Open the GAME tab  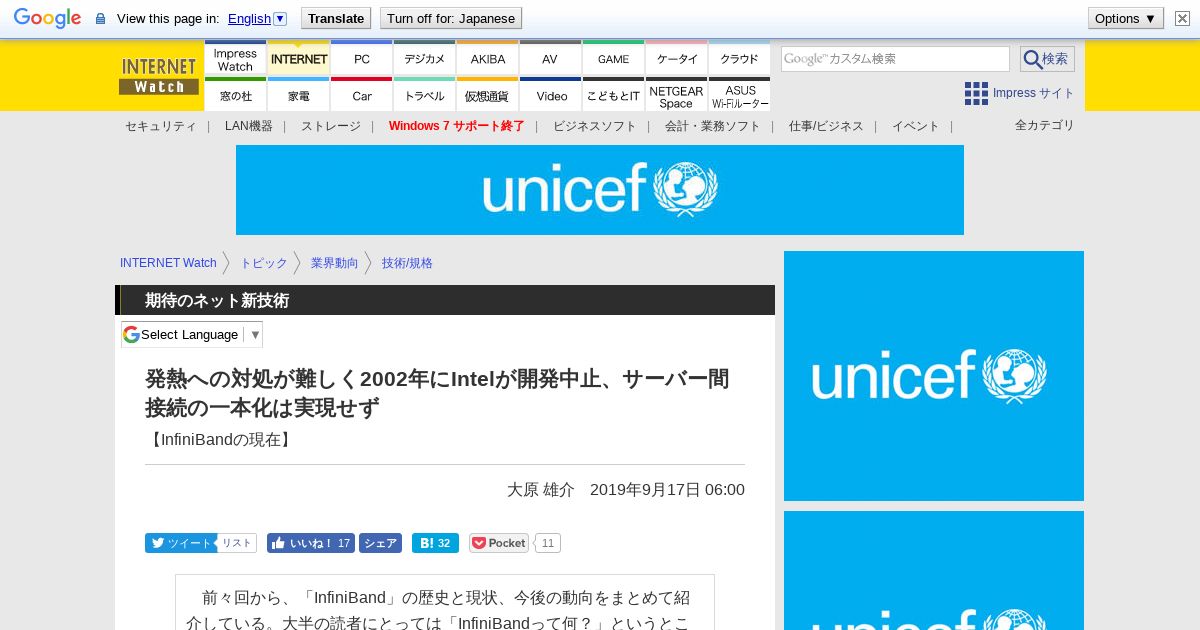pyautogui.click(x=613, y=60)
